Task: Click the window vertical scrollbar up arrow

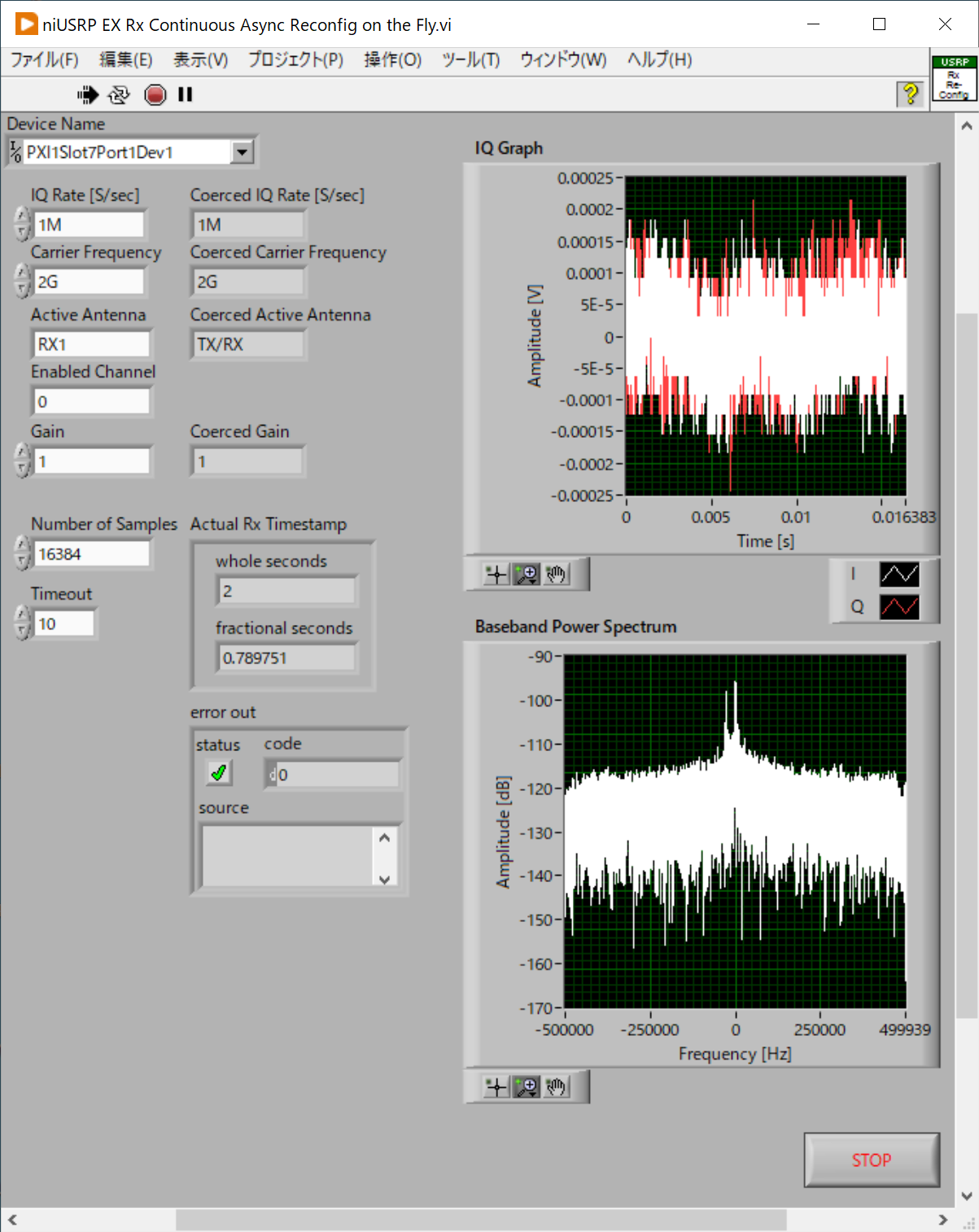Action: [966, 125]
